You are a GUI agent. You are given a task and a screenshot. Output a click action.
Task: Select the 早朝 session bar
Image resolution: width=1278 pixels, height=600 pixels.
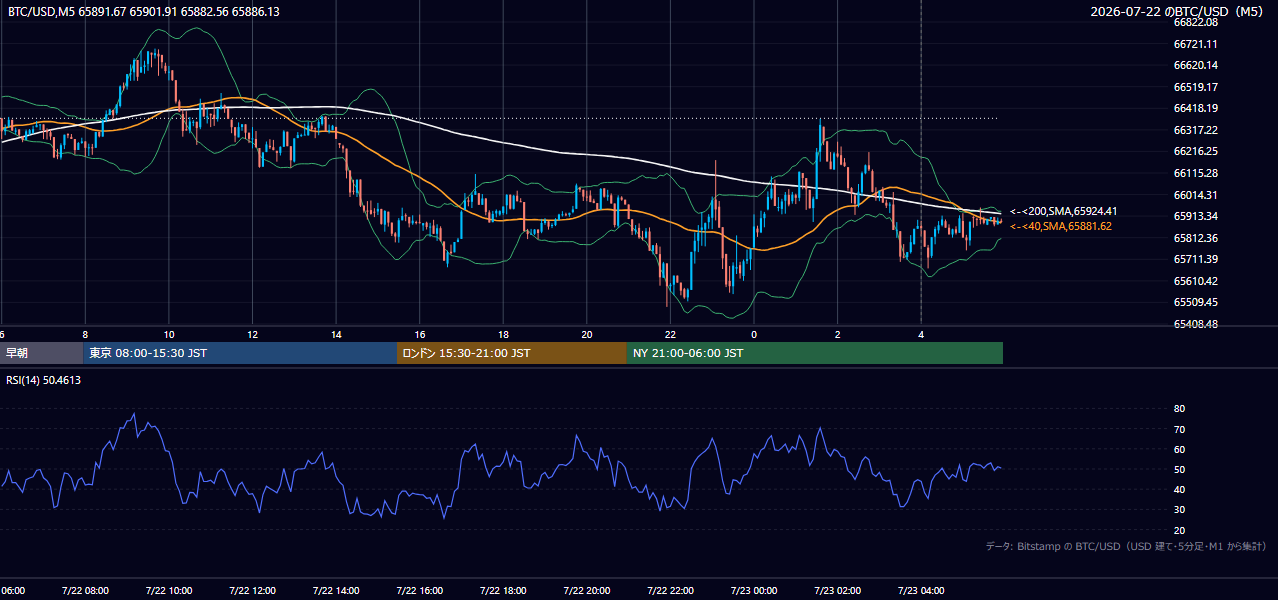coord(41,353)
